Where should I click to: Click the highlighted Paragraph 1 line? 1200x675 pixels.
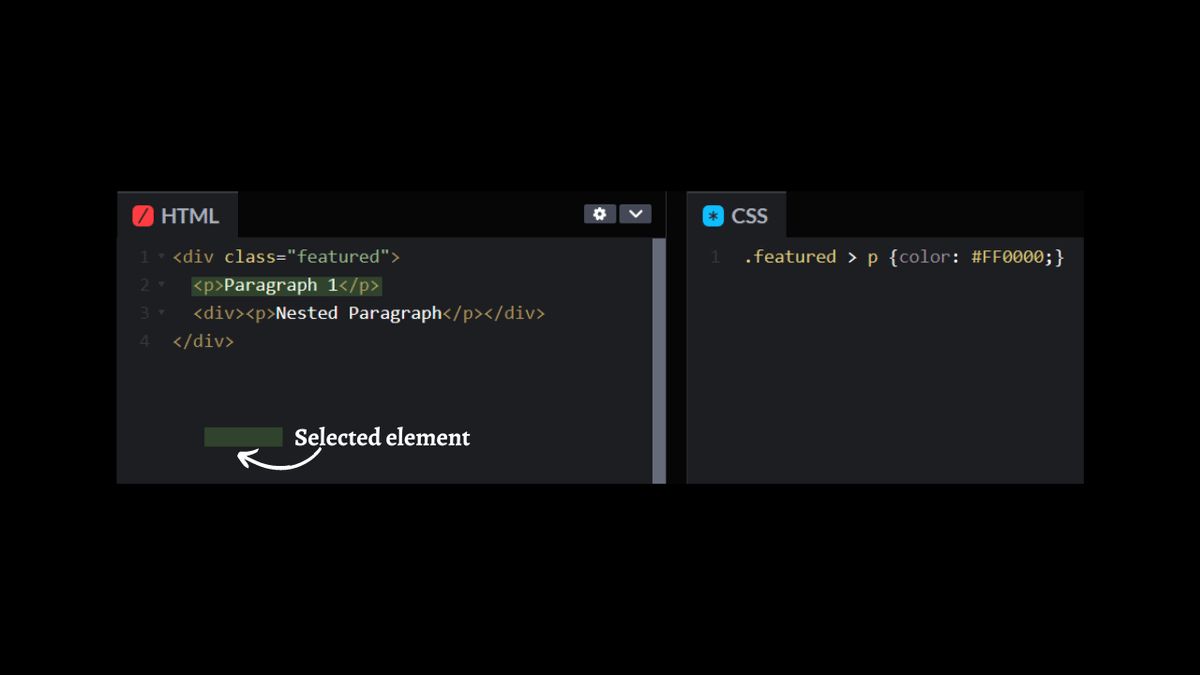click(286, 285)
